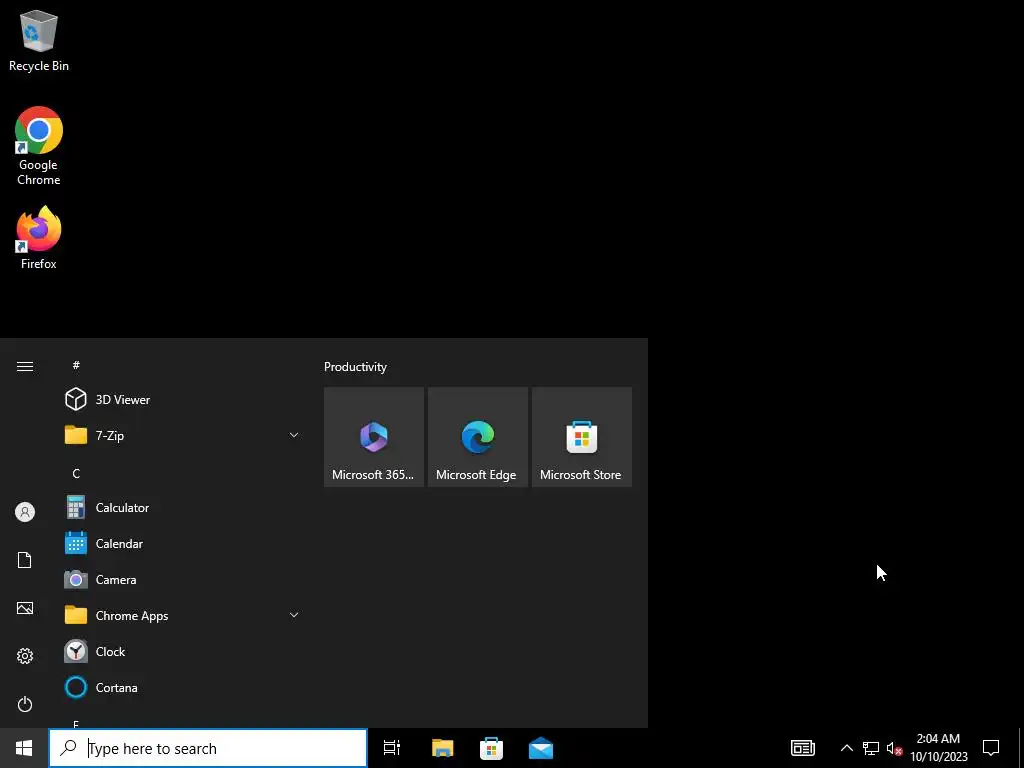The width and height of the screenshot is (1024, 768).
Task: Click the muted volume tray icon
Action: 894,748
